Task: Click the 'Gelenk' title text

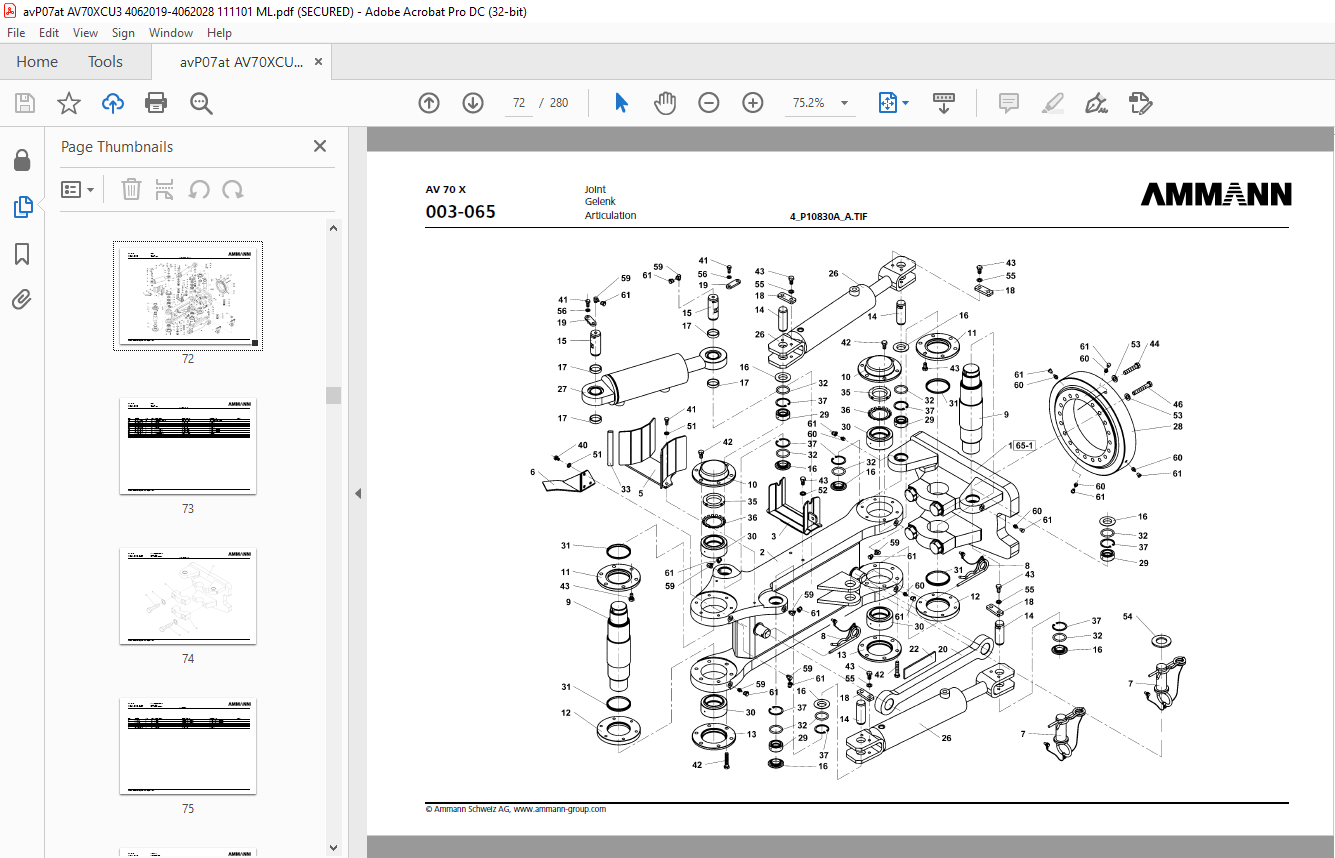Action: (x=600, y=202)
